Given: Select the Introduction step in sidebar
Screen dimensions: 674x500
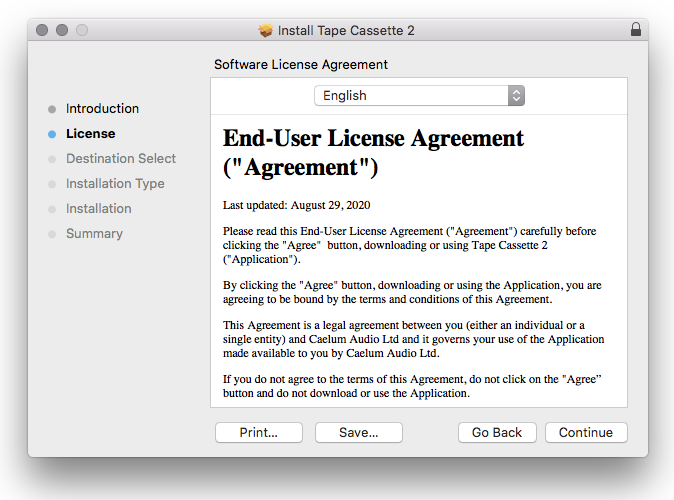Looking at the screenshot, I should 102,108.
